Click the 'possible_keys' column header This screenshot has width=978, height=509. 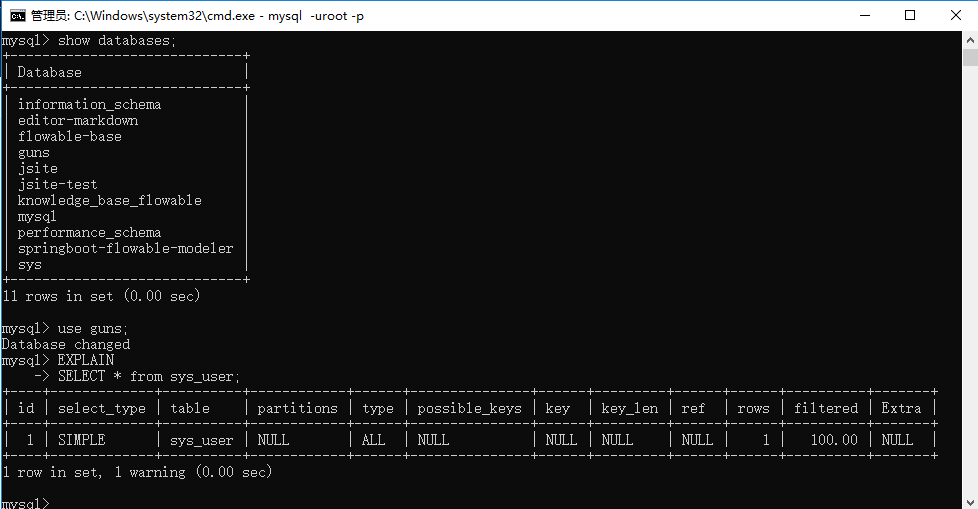tap(470, 408)
